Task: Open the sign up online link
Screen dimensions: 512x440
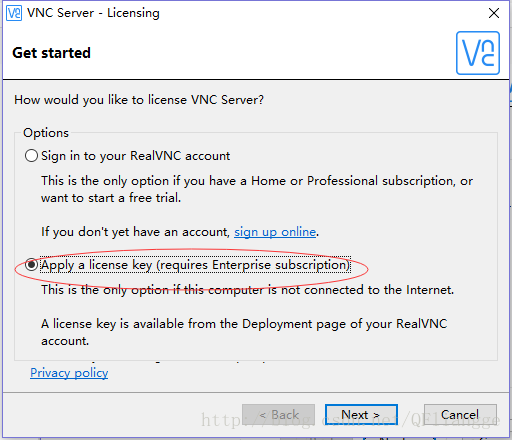Action: point(275,232)
